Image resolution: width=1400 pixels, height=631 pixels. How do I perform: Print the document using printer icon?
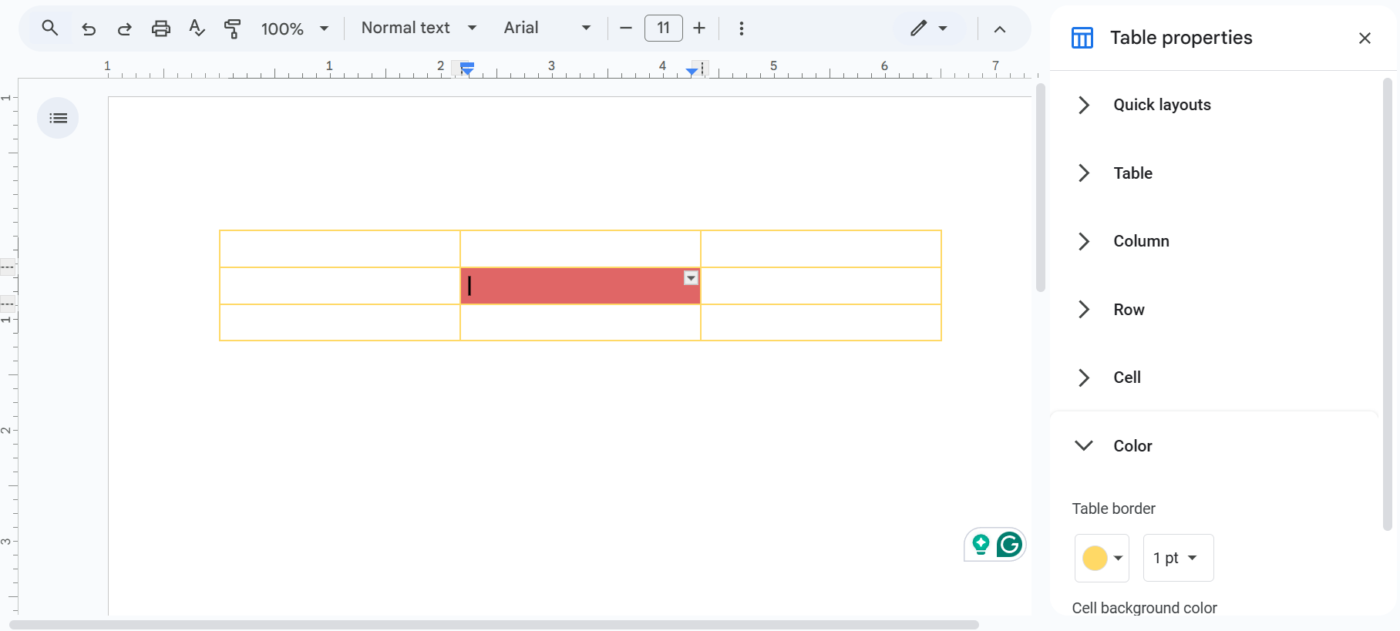tap(161, 28)
